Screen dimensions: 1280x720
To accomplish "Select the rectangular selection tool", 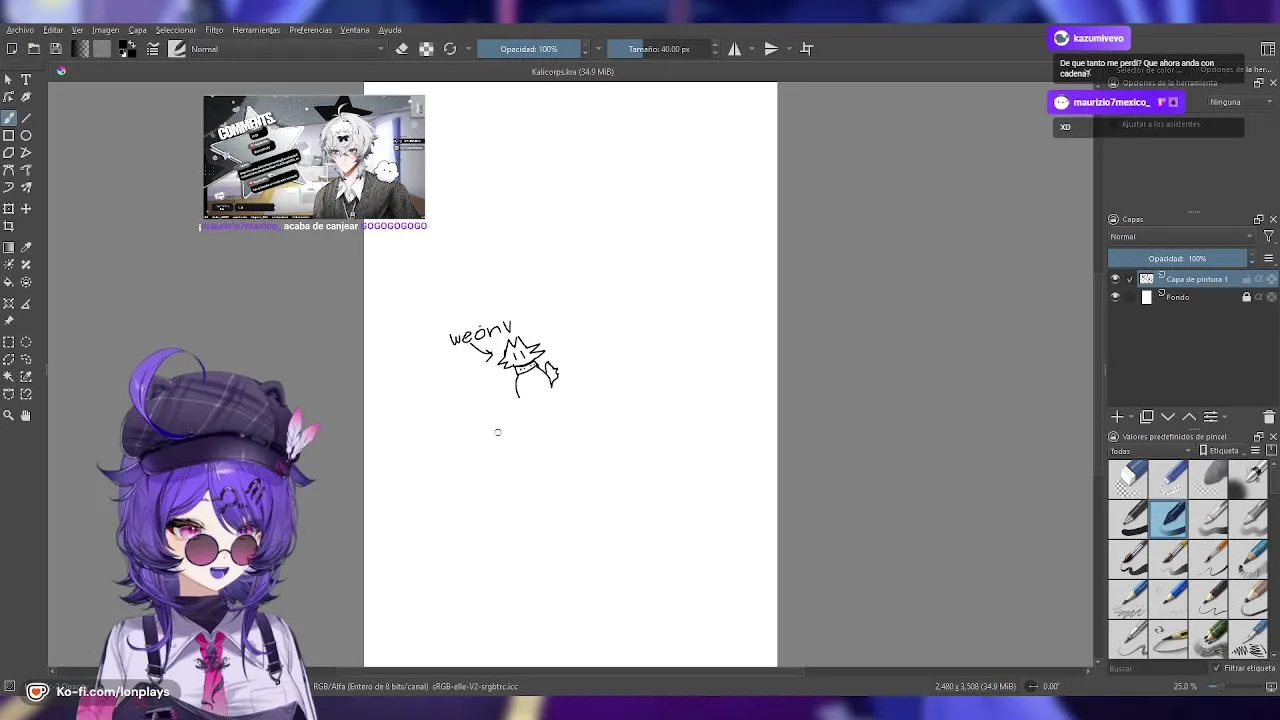I will click(9, 342).
